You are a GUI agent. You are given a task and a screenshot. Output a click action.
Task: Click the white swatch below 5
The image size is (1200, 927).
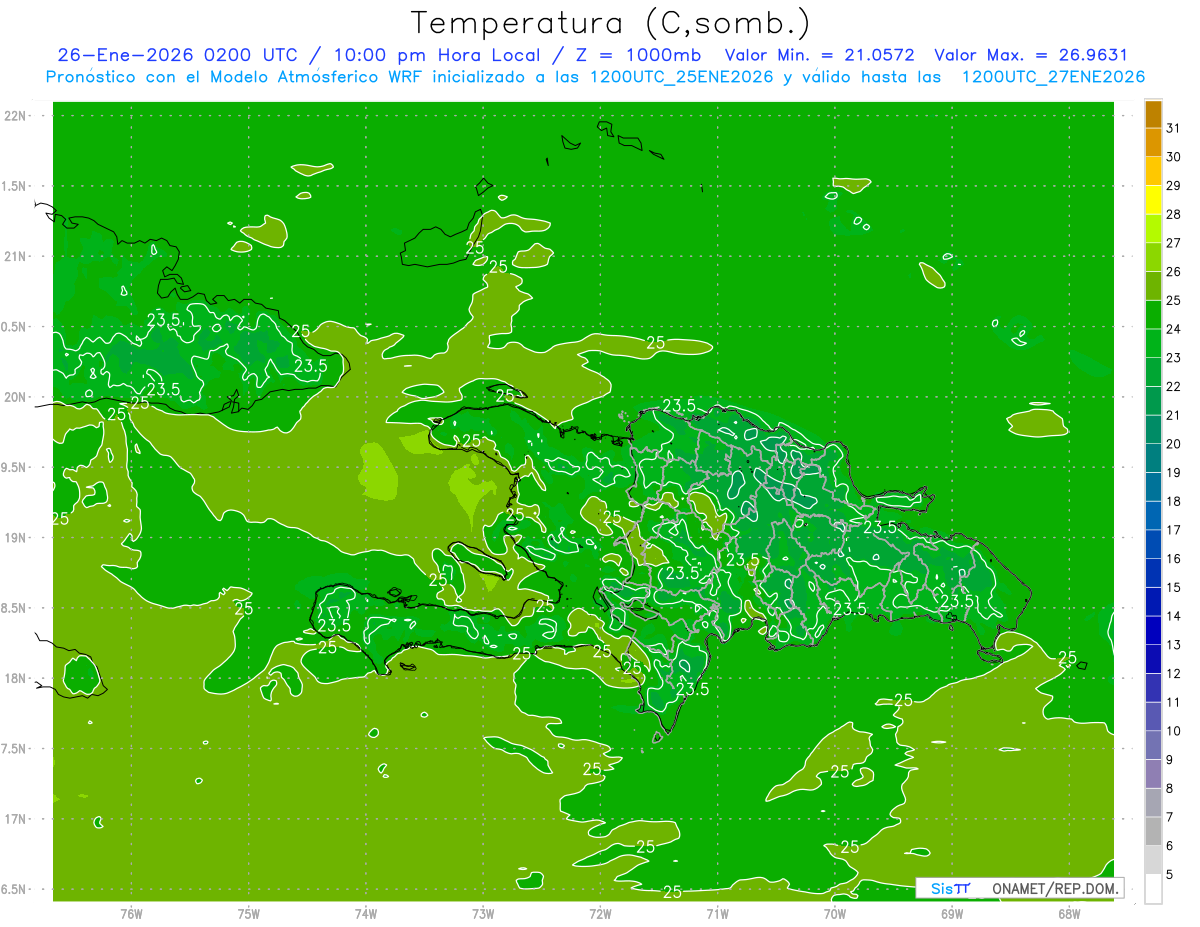[1153, 889]
